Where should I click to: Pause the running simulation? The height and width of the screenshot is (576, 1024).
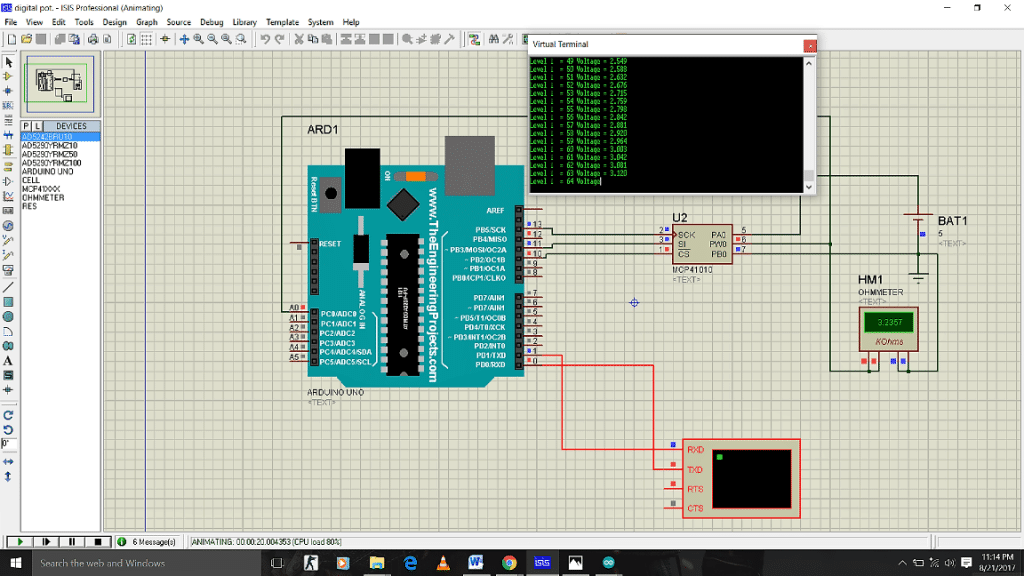(x=72, y=541)
